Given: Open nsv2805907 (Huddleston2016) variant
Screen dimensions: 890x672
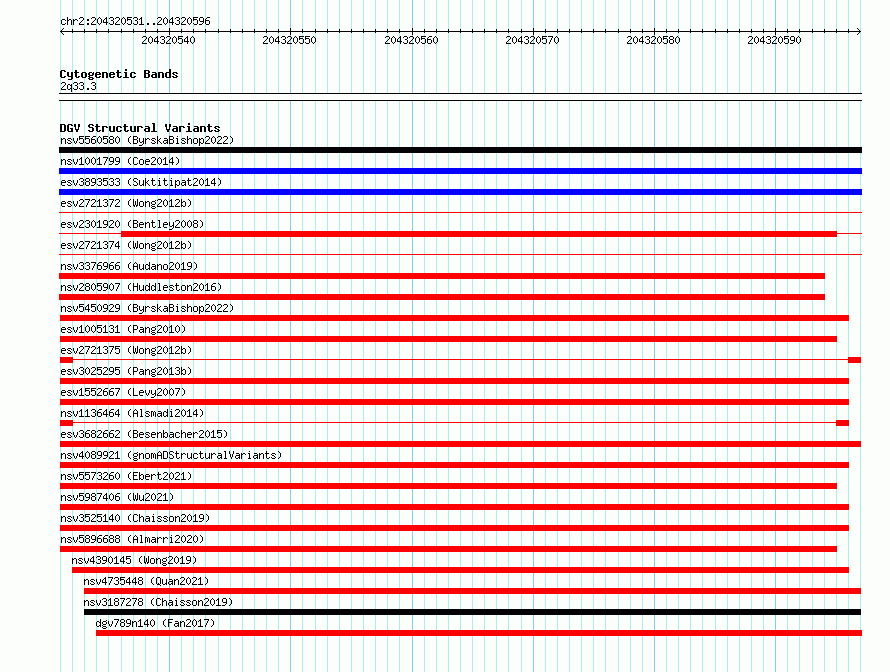Looking at the screenshot, I should tap(141, 287).
